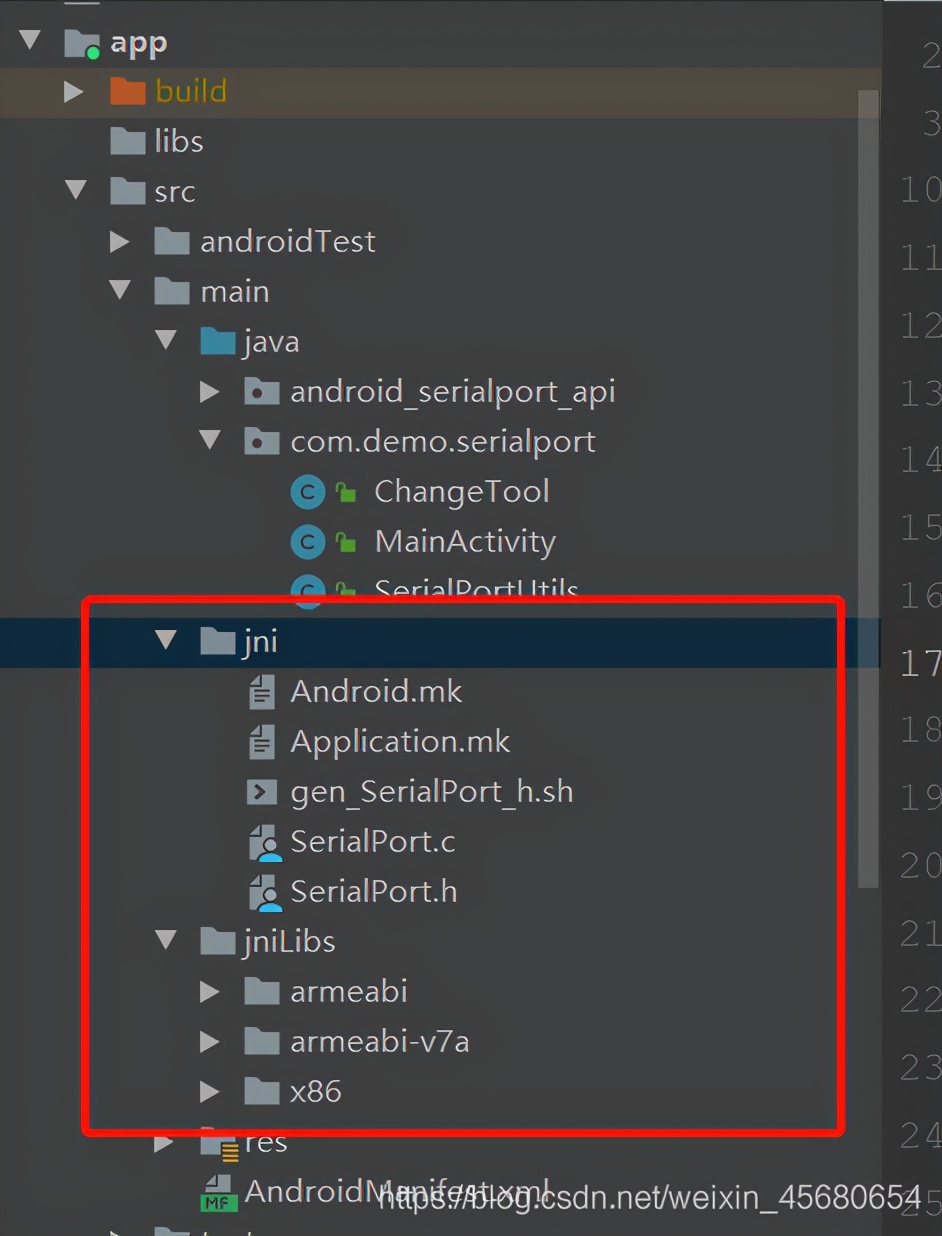Click line number 20 in editor gutter

pyautogui.click(x=920, y=865)
